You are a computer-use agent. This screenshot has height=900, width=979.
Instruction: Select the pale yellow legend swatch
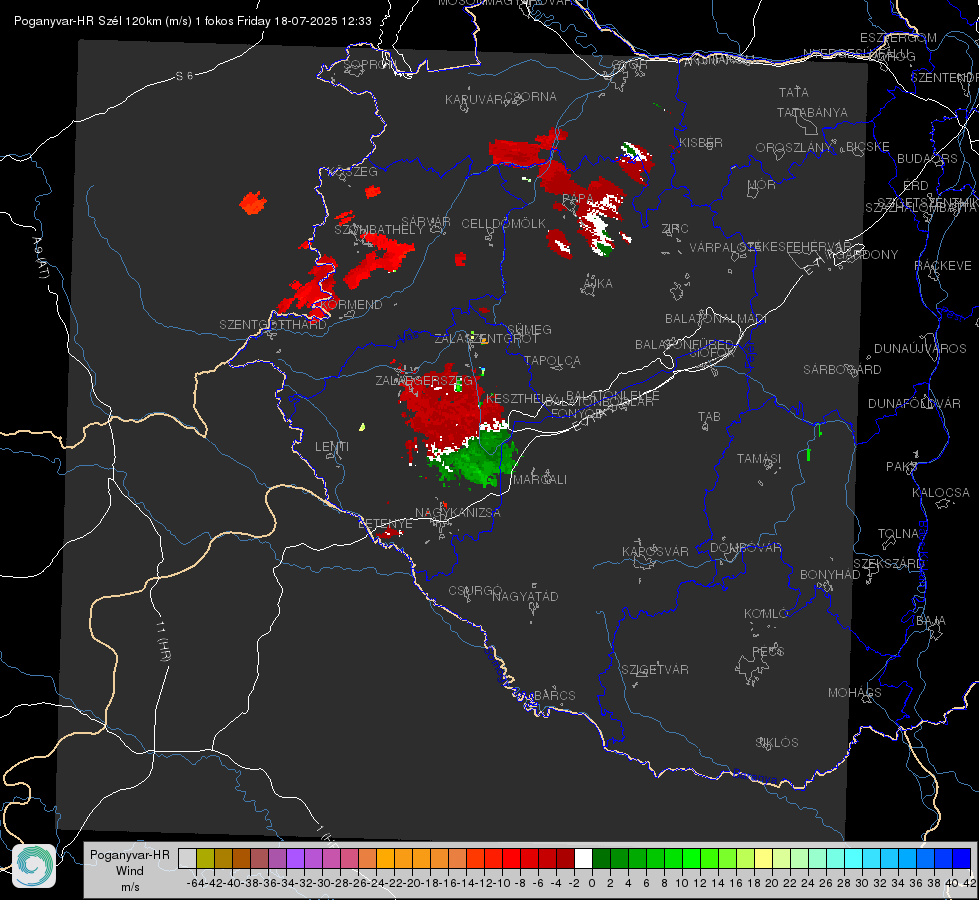[763, 858]
